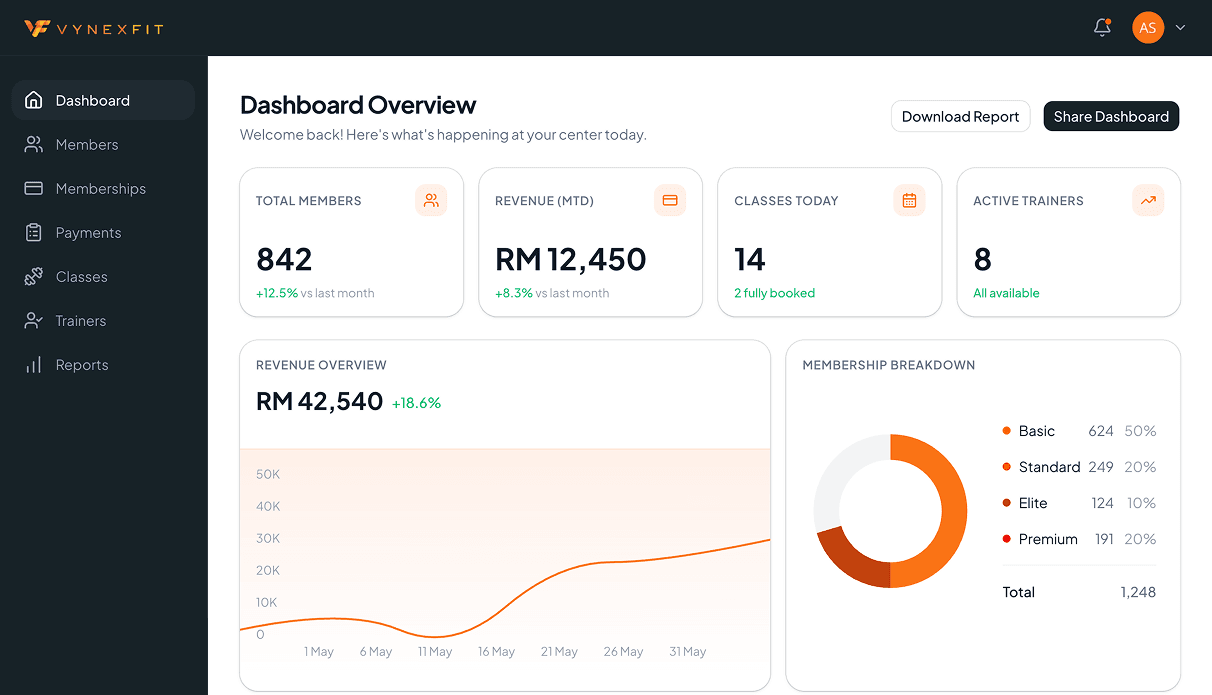Open the notifications bell
Viewport: 1212px width, 695px height.
[1102, 28]
